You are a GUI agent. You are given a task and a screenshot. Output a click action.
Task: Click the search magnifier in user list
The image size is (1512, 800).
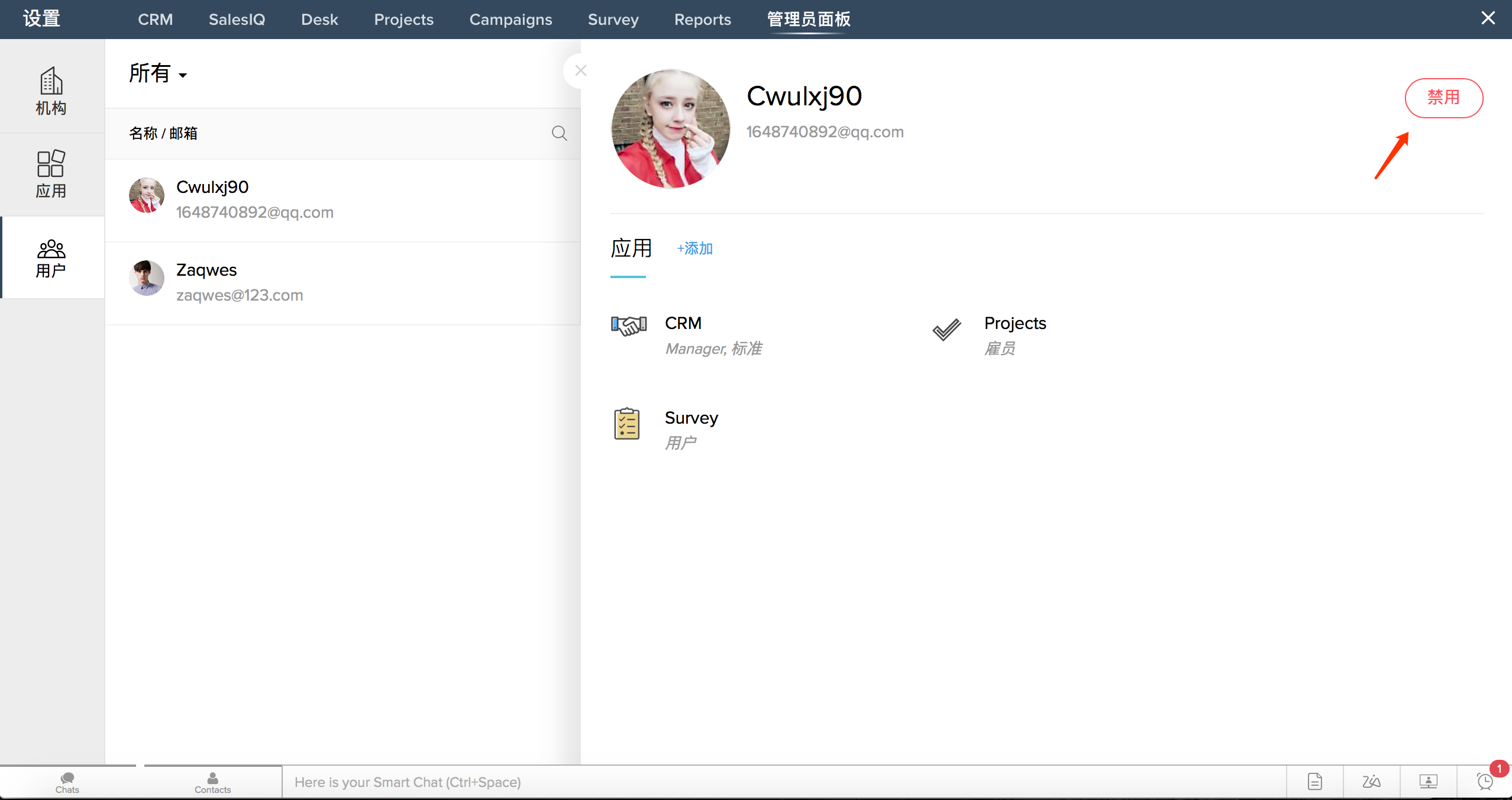tap(559, 133)
